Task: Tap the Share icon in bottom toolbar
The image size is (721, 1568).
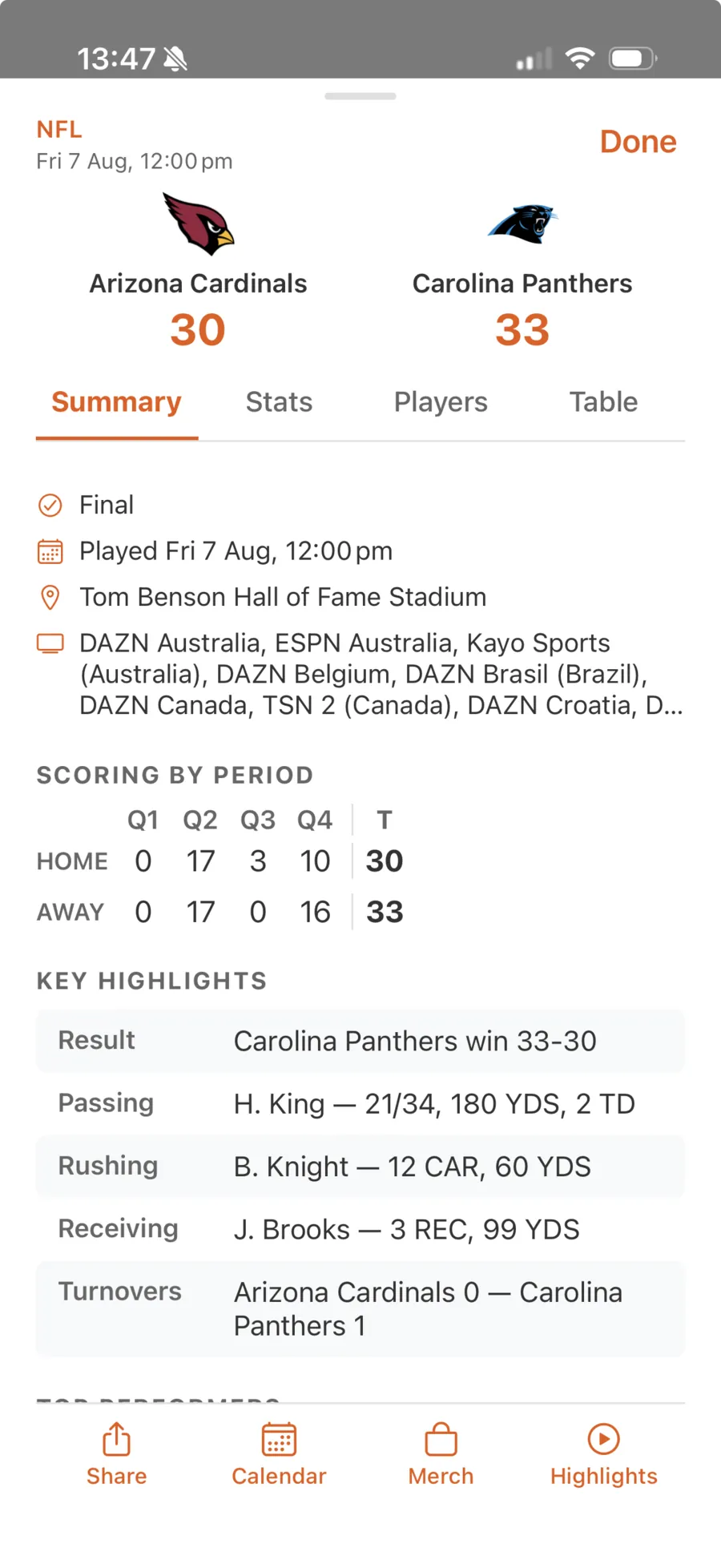Action: click(116, 1439)
